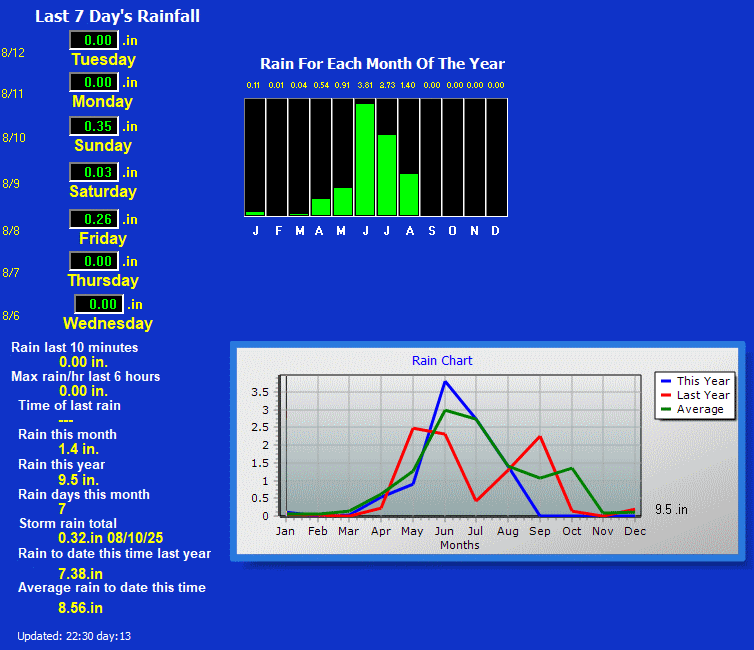754x650 pixels.
Task: Select the July bar in monthly chart
Action: [387, 174]
